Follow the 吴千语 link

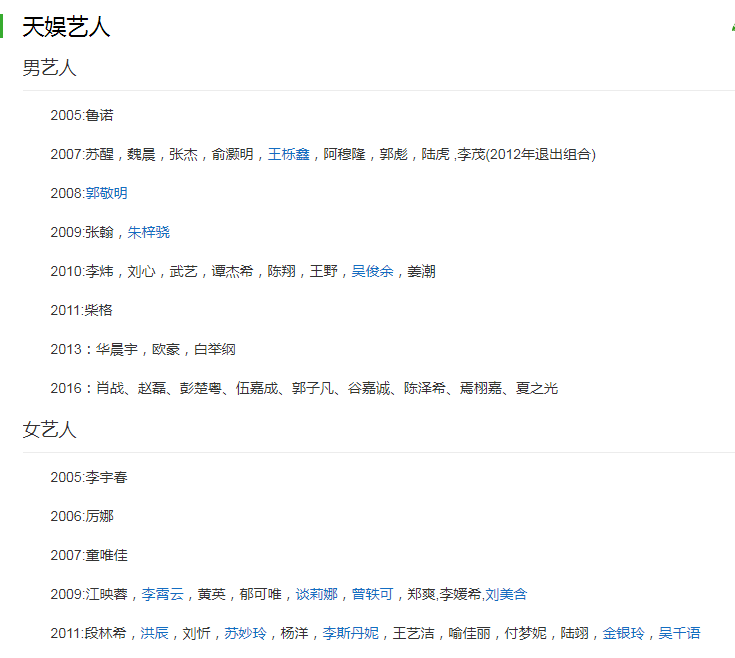[x=679, y=633]
